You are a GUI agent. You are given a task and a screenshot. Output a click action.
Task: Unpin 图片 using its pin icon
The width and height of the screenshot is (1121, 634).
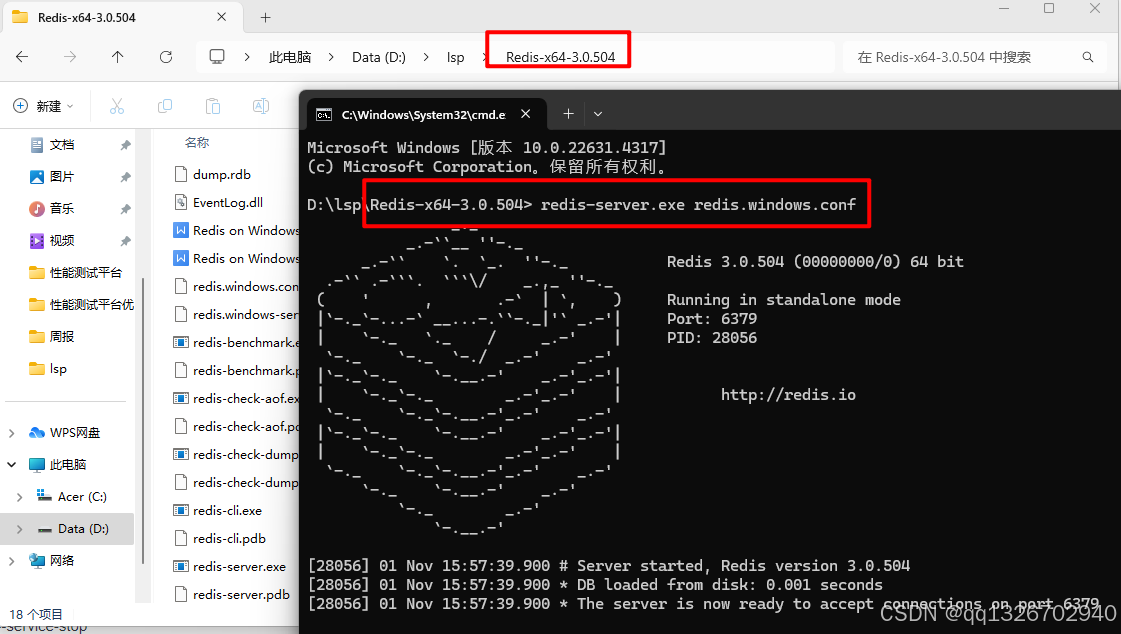pyautogui.click(x=125, y=177)
